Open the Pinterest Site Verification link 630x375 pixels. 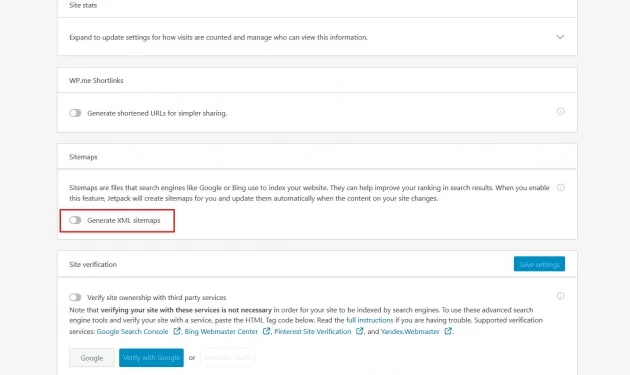click(313, 332)
